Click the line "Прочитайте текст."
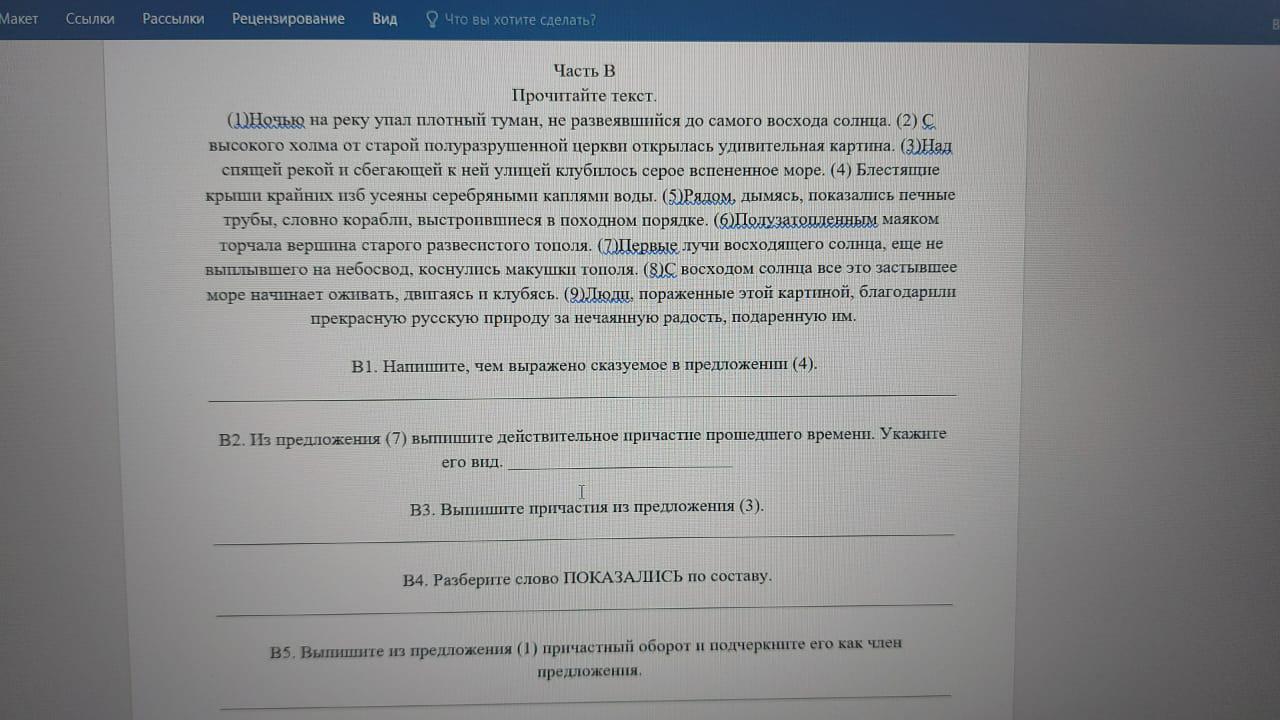 (584, 95)
